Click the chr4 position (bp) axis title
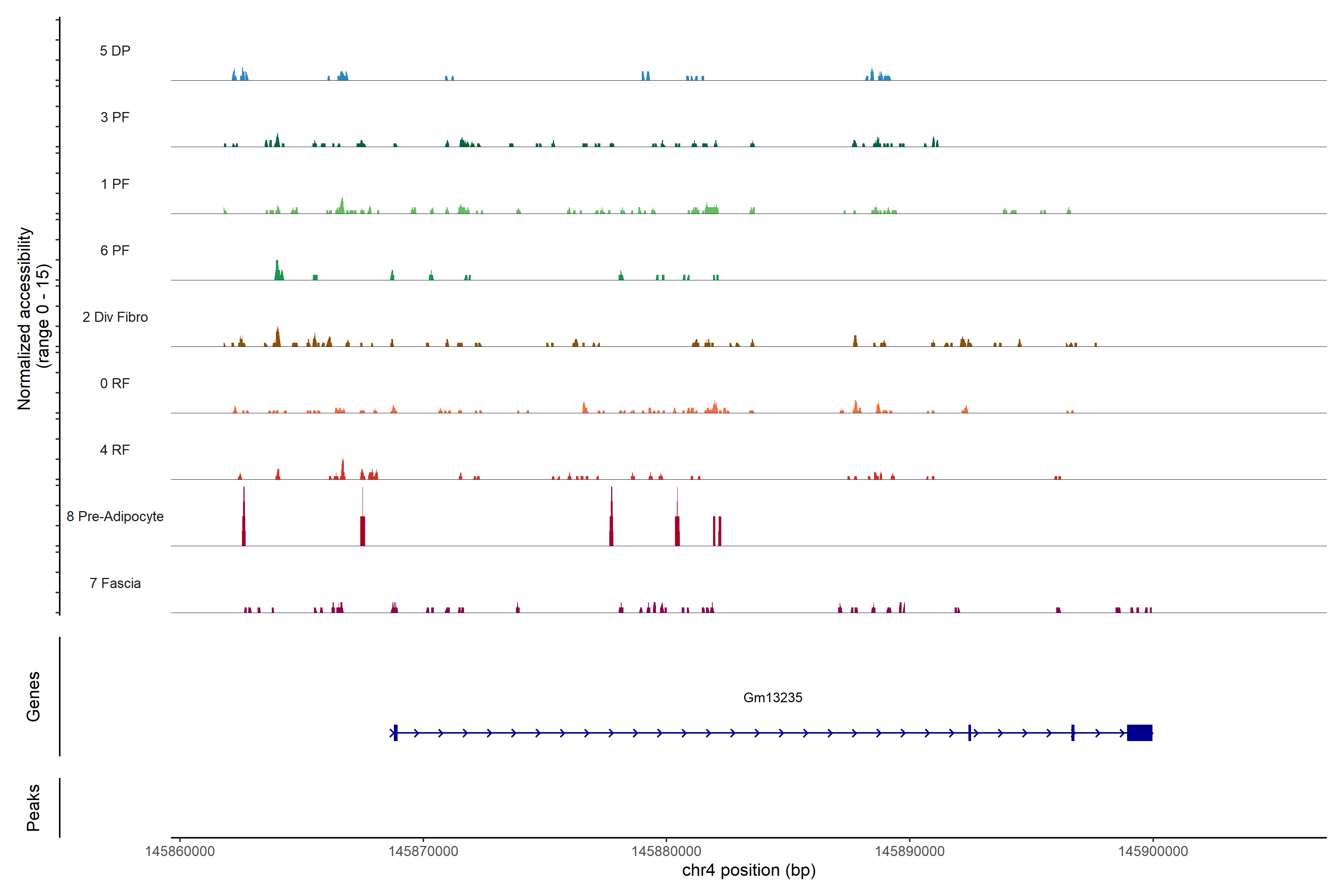Viewport: 1344px width, 896px height. click(x=749, y=870)
